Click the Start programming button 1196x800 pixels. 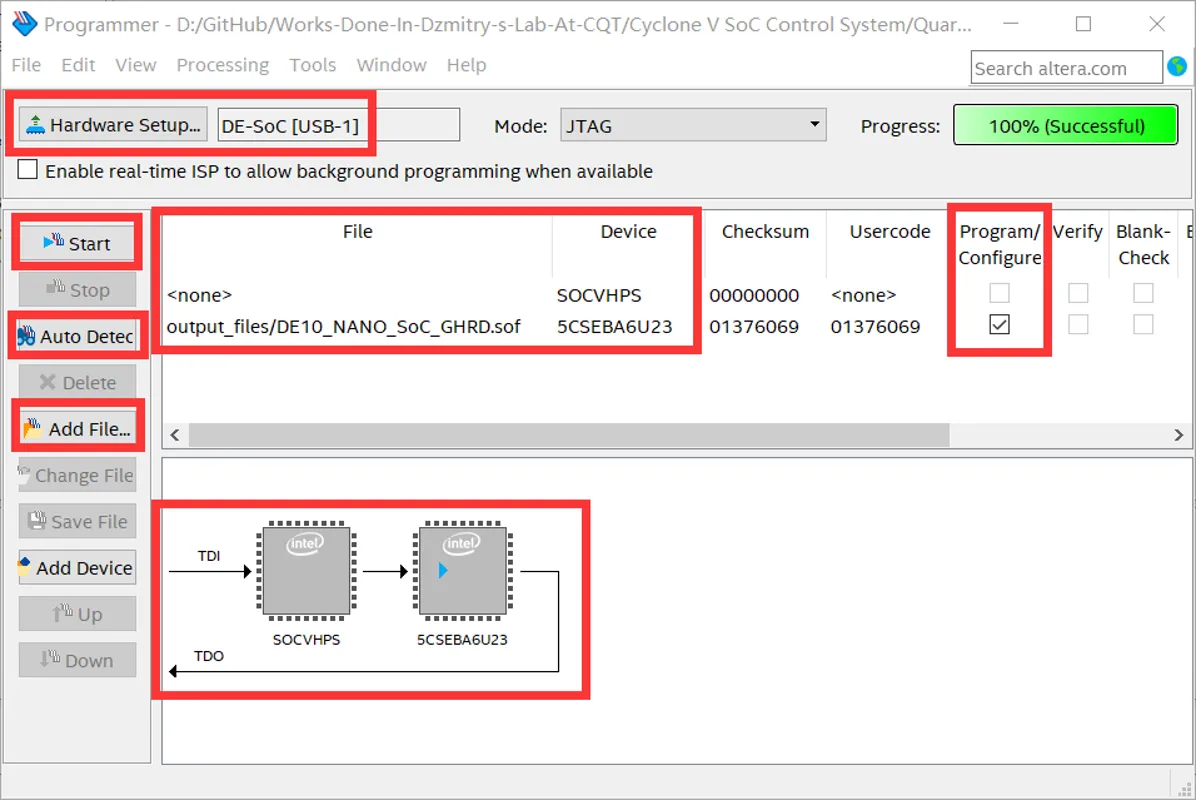77,244
